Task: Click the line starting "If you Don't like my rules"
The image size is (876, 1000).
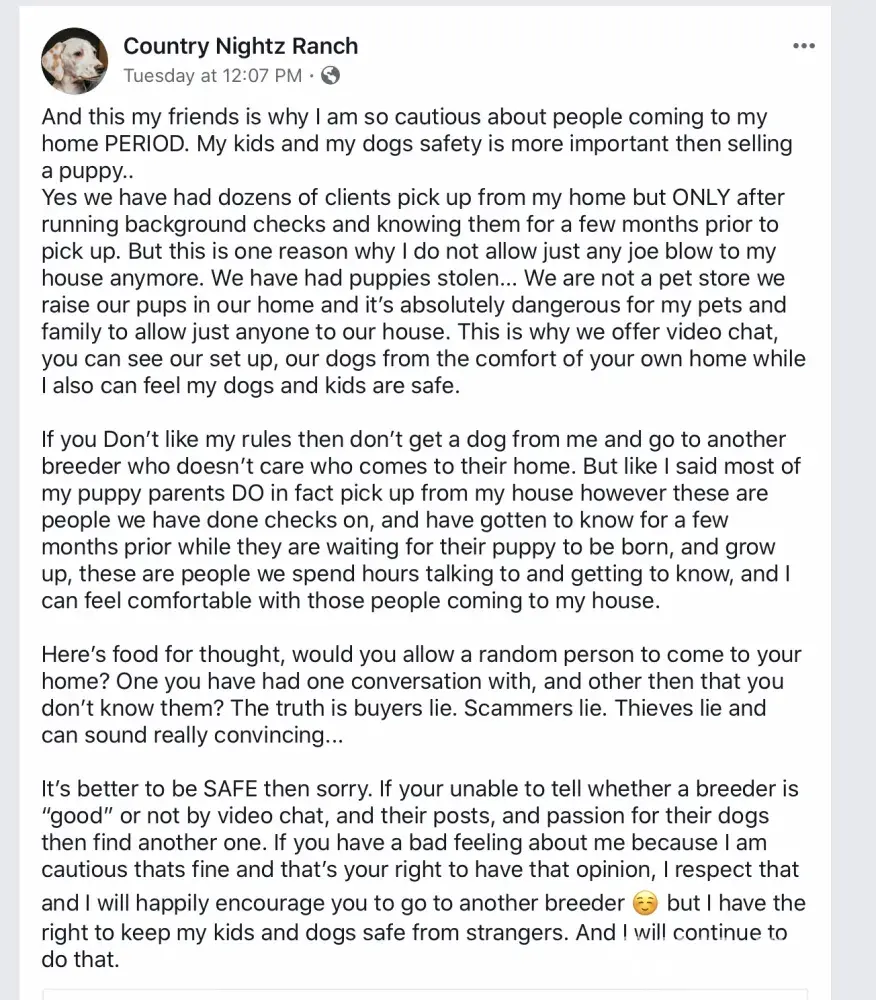Action: coord(300,440)
